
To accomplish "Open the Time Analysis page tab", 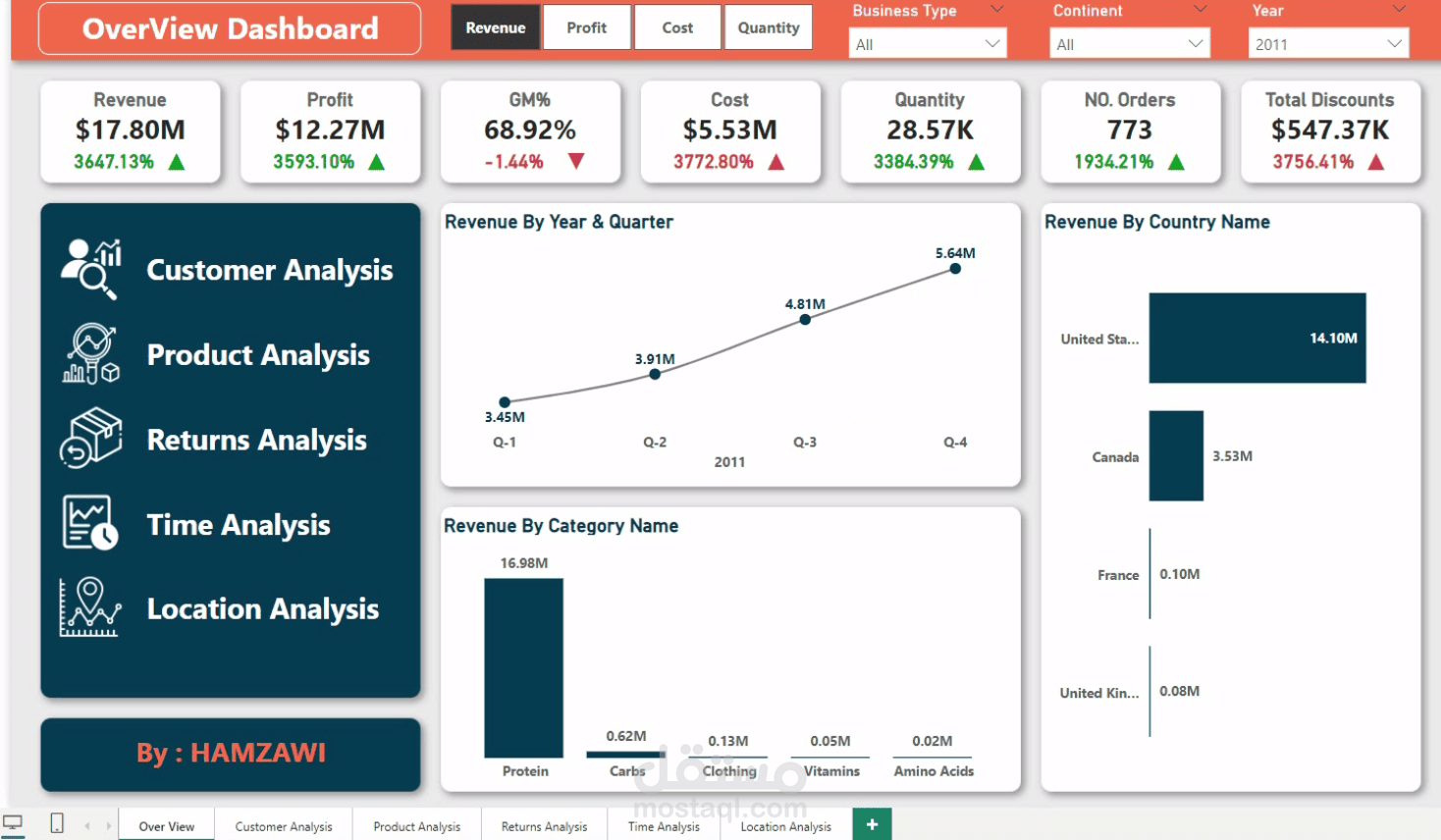I will coord(664,826).
